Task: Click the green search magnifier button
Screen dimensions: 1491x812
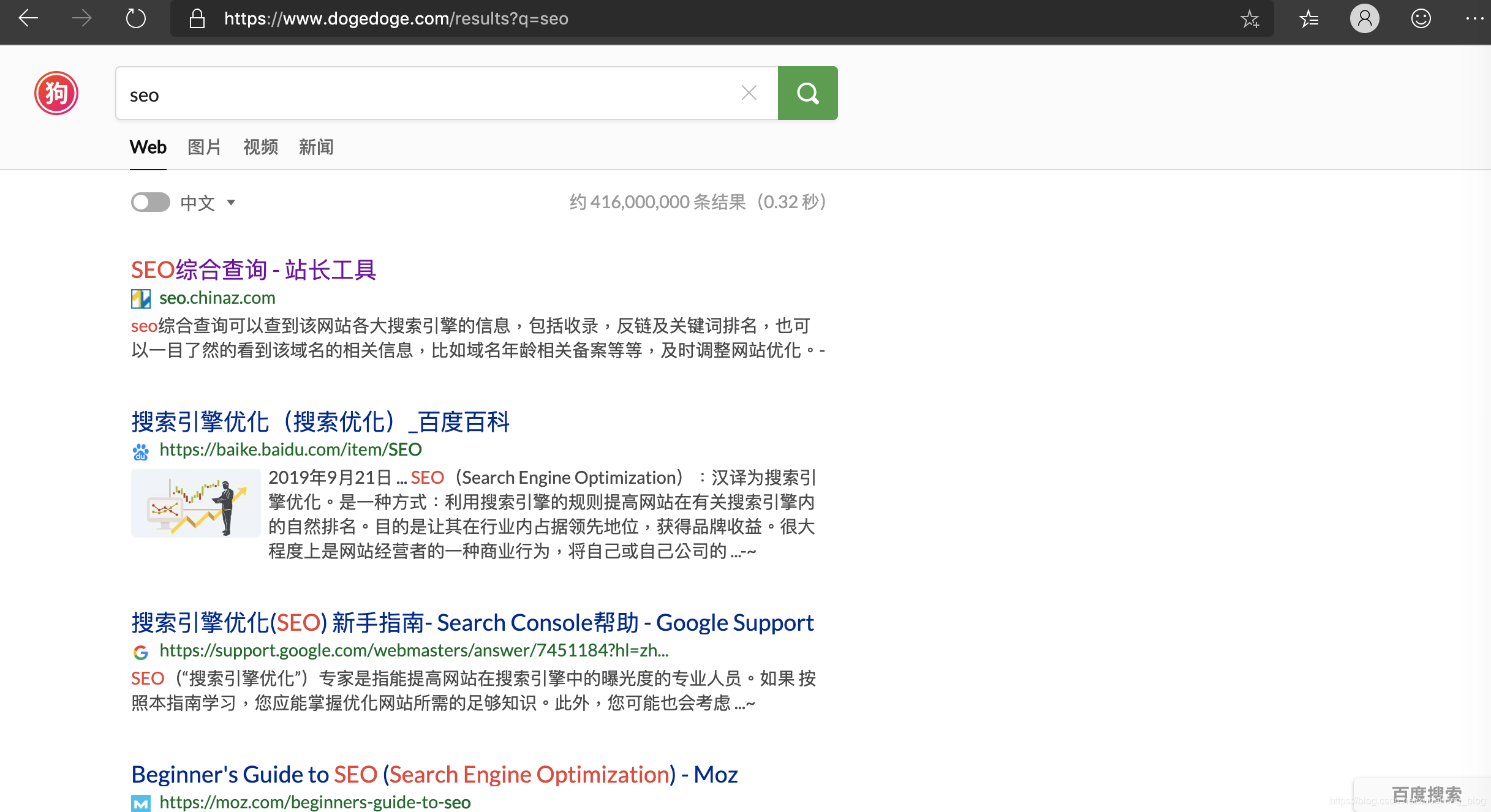Action: (807, 93)
